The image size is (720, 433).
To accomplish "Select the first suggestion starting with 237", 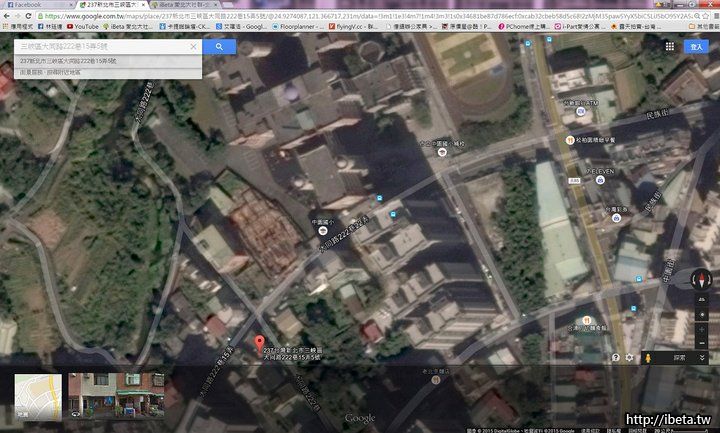I will [107, 61].
